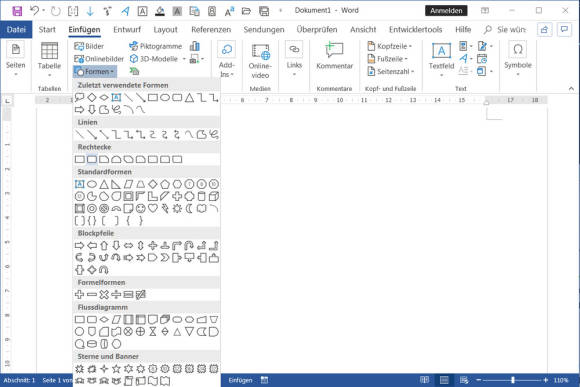Click the Anmelden button
This screenshot has width=580, height=387.
coord(446,11)
